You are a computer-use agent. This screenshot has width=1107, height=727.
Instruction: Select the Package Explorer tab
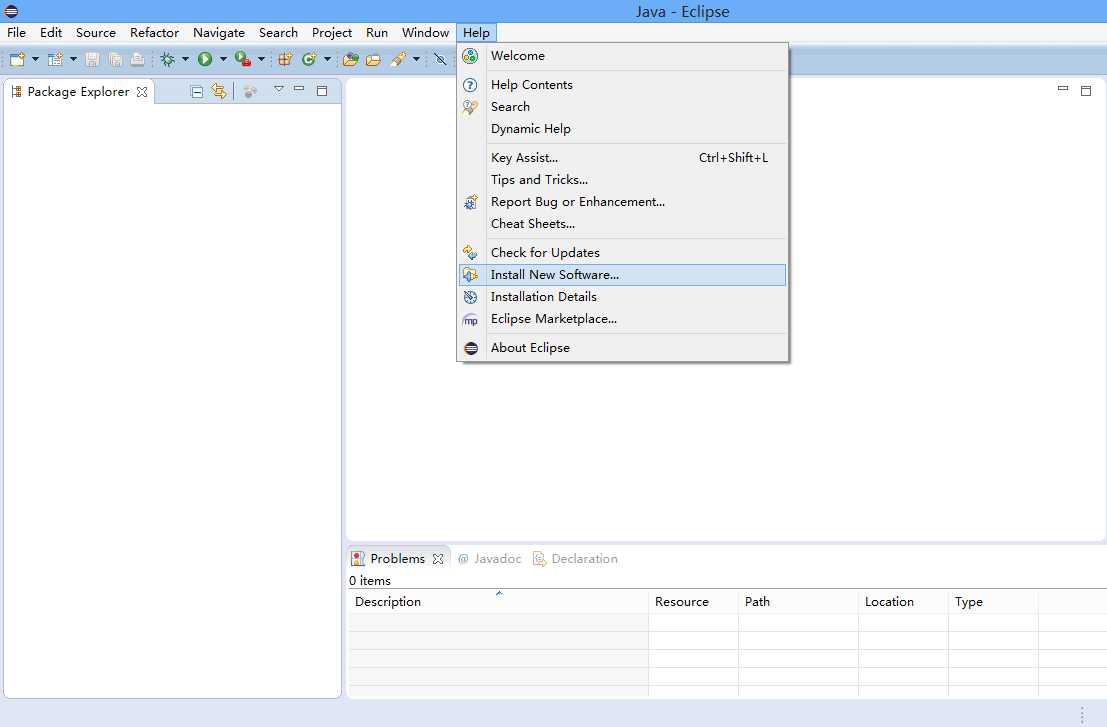[x=78, y=91]
